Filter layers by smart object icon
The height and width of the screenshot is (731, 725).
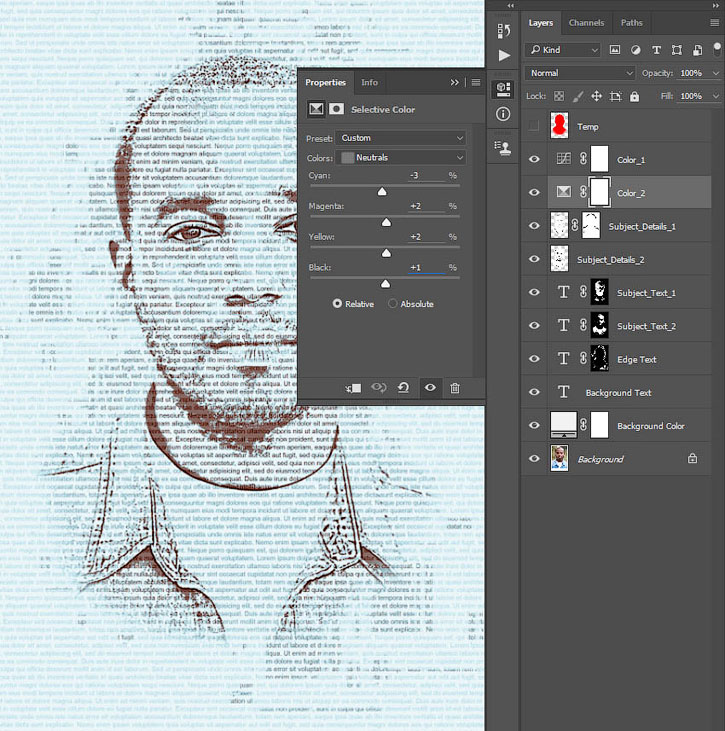tap(697, 50)
